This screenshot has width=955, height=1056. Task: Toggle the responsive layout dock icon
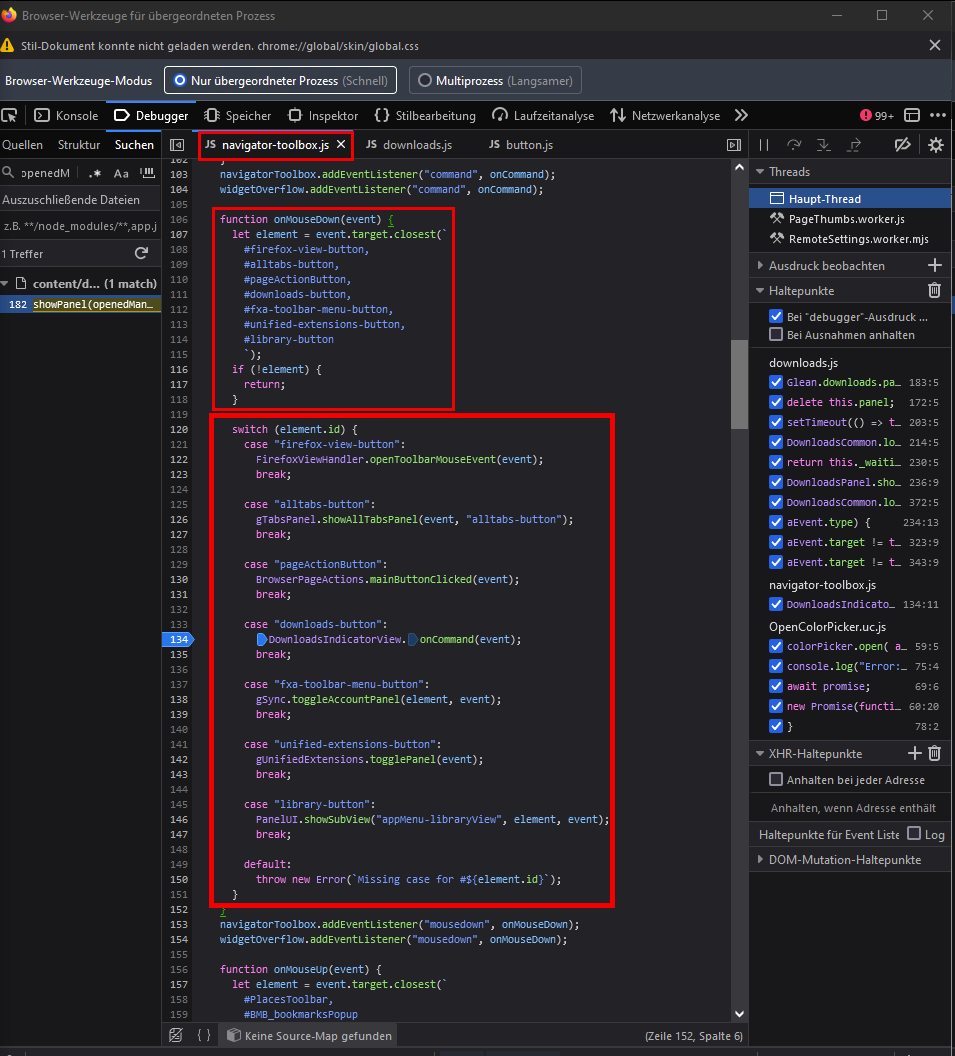click(x=912, y=115)
